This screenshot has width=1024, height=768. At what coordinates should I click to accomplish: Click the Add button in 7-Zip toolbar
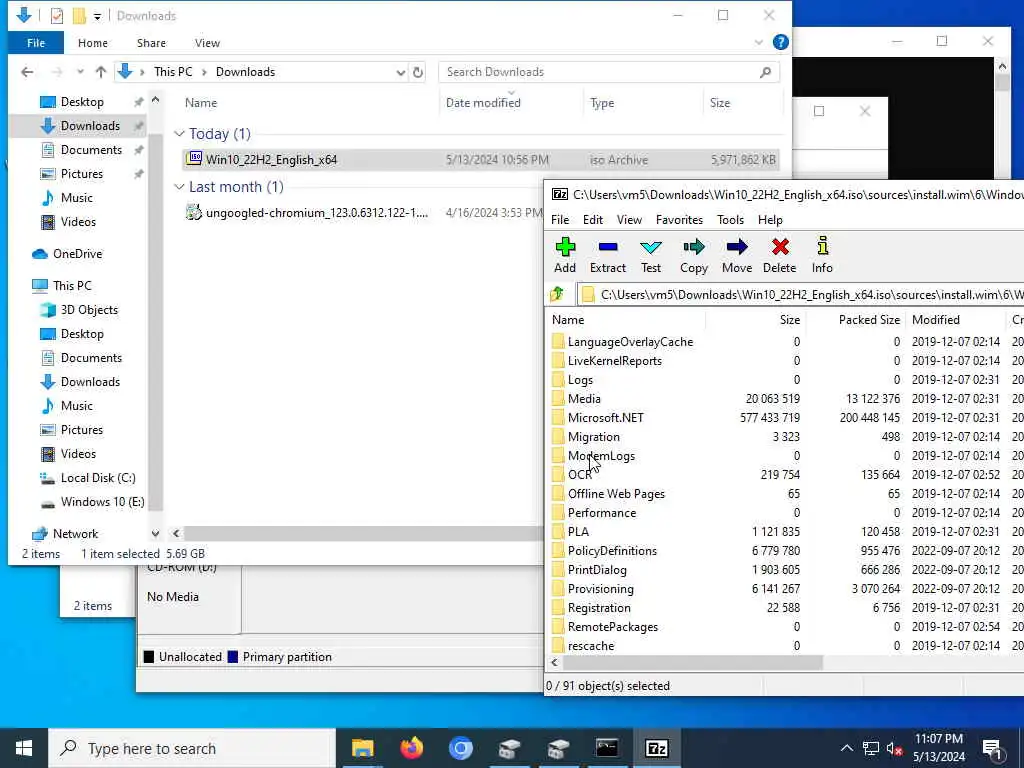point(565,255)
